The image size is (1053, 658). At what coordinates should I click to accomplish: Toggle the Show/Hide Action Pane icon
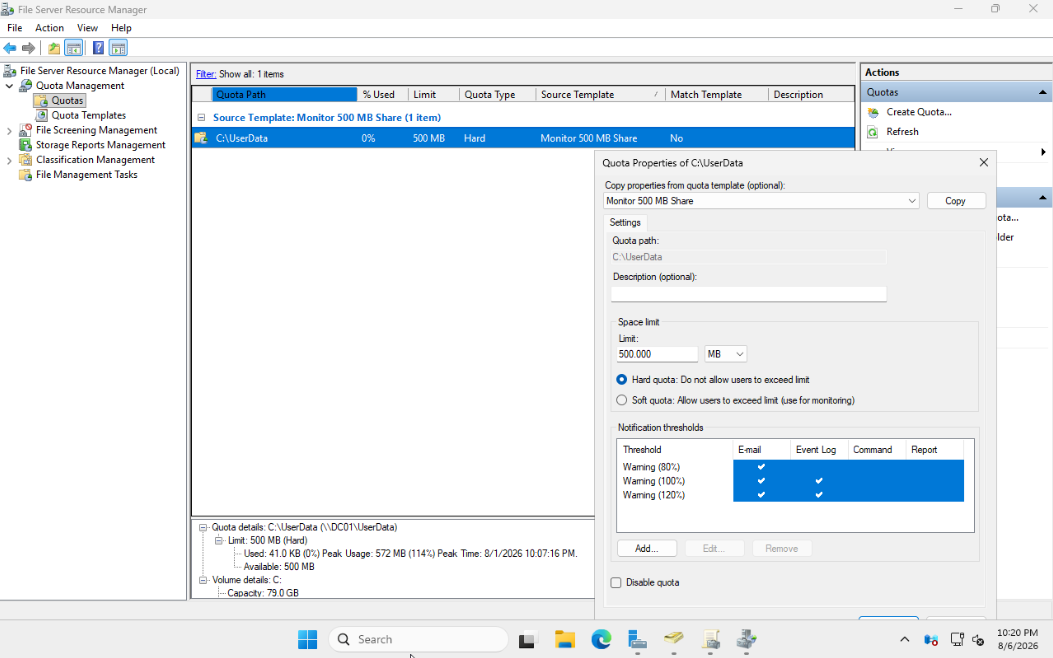[118, 48]
